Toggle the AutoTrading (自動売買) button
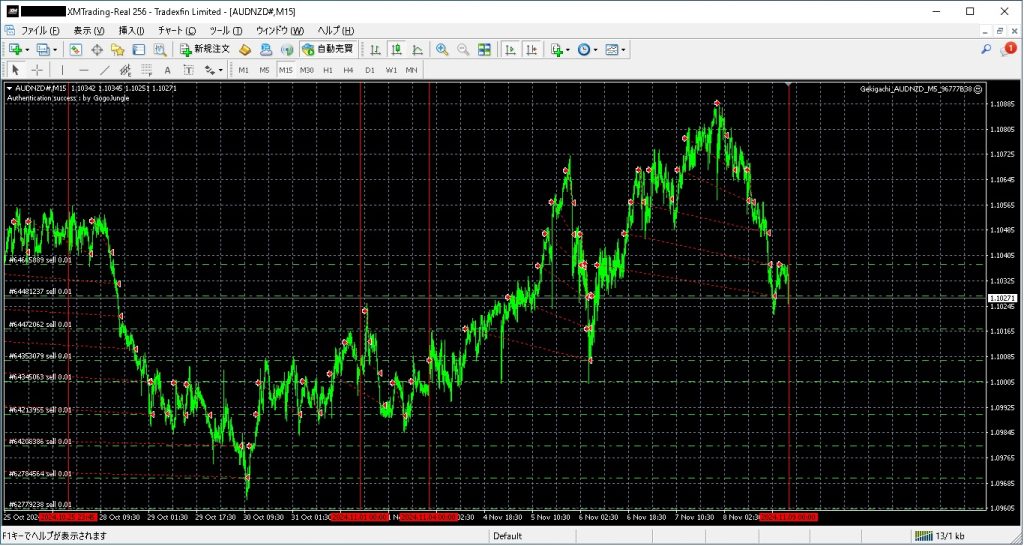This screenshot has height=546, width=1024. [x=328, y=49]
